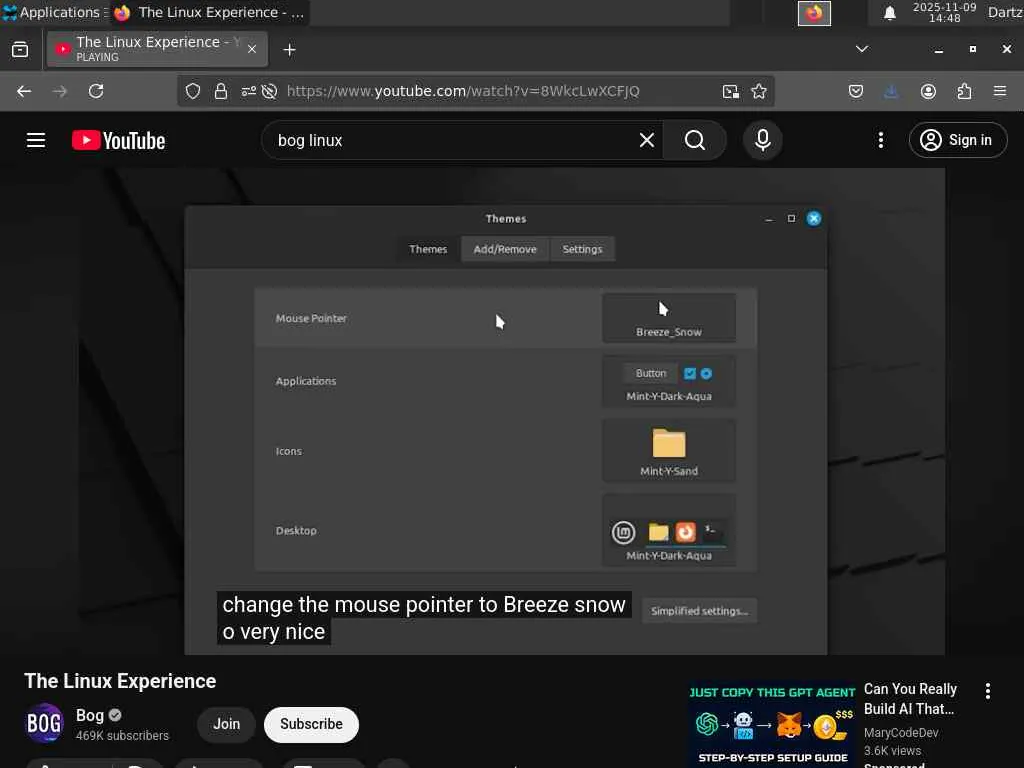
Task: Open the Icons Mint-Y-Sand selector
Action: pyautogui.click(x=669, y=451)
